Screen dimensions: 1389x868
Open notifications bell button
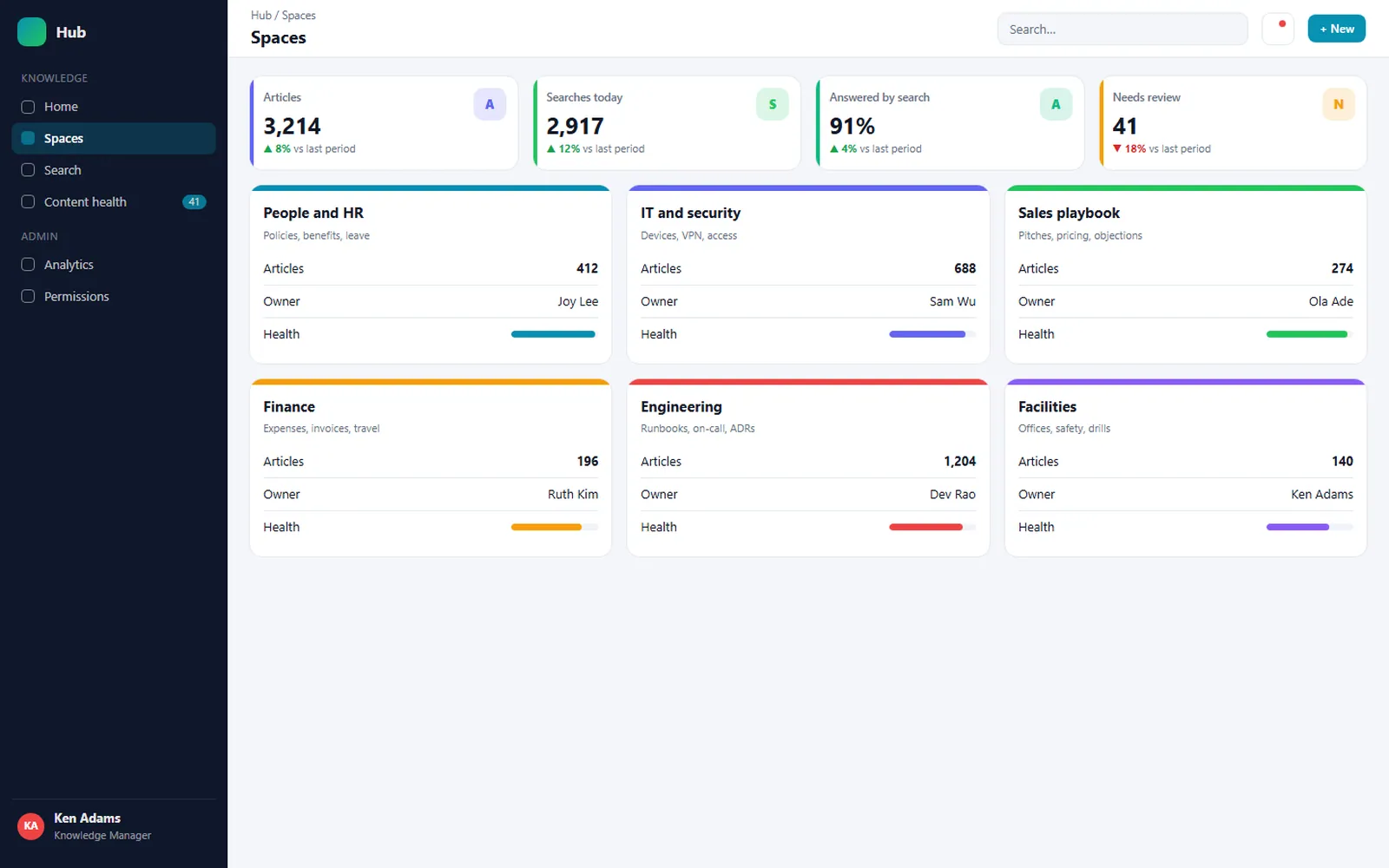(1278, 29)
